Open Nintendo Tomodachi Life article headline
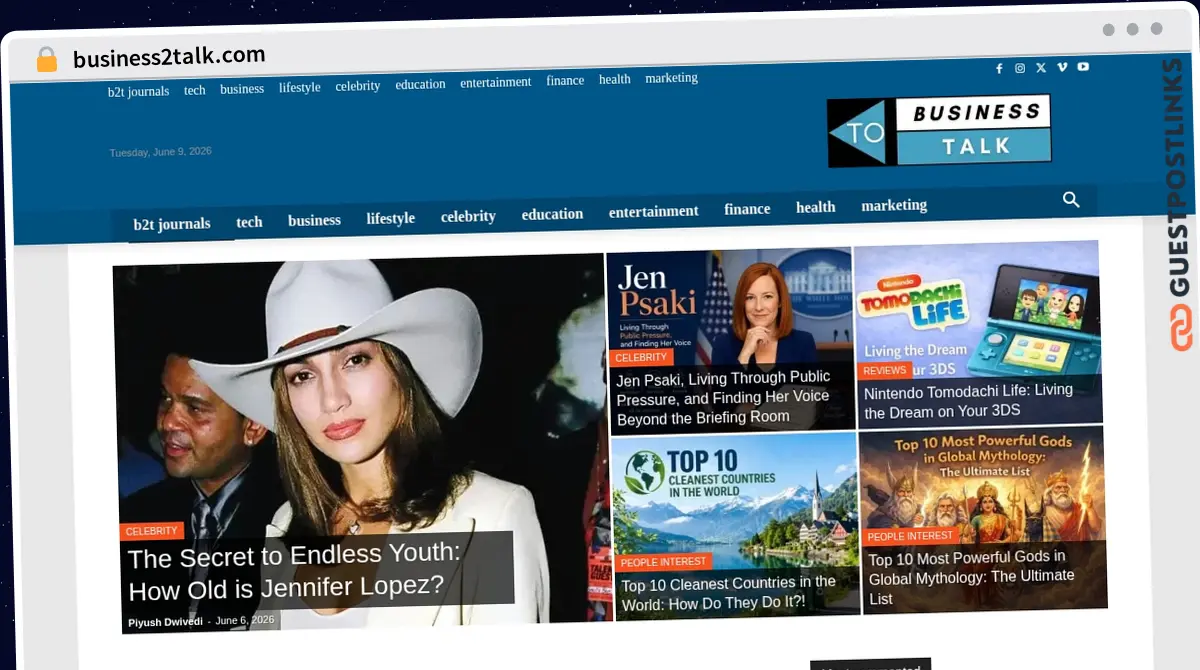This screenshot has width=1200, height=670. (968, 400)
